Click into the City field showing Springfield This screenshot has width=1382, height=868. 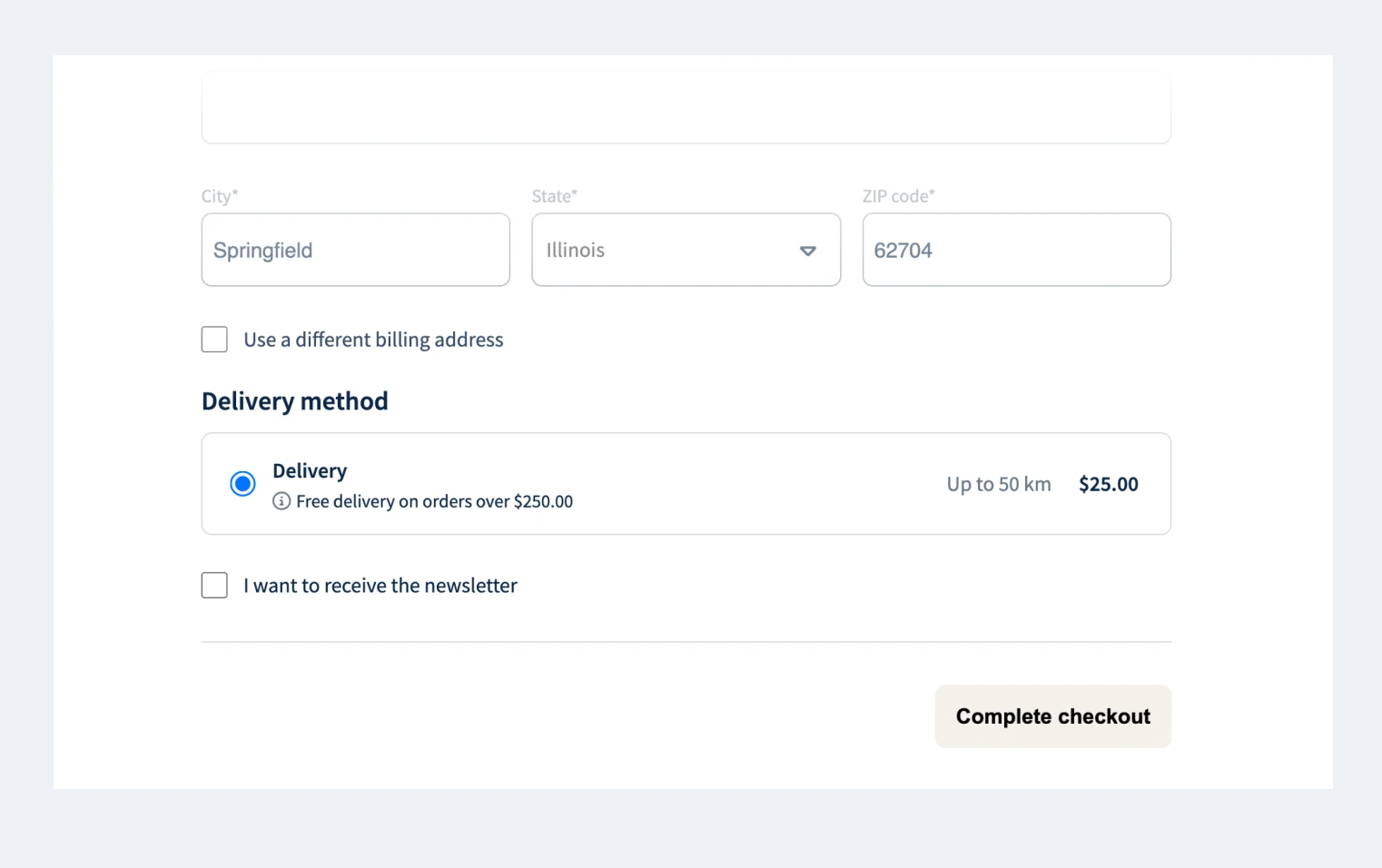355,250
